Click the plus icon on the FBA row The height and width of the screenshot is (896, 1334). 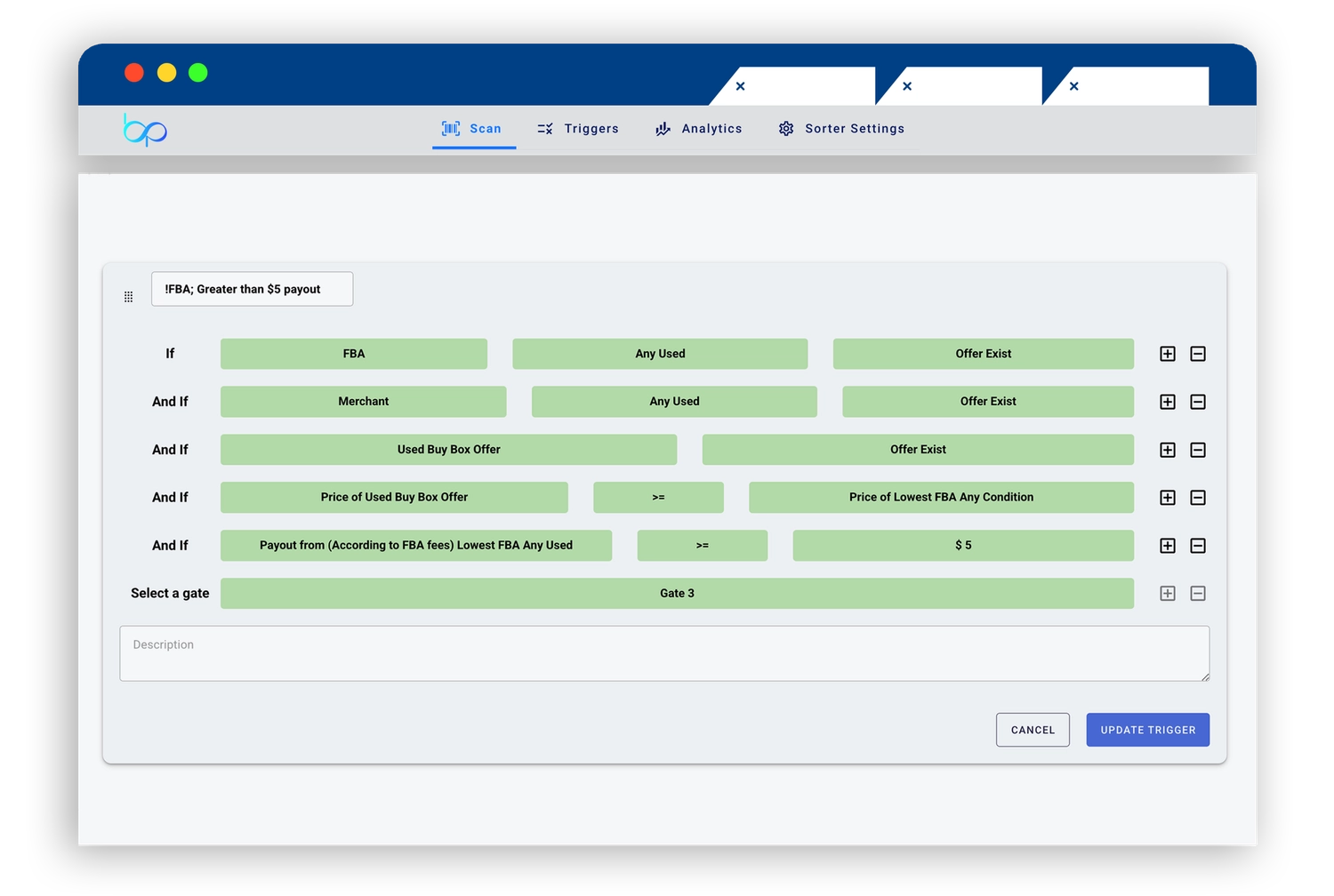click(1168, 354)
